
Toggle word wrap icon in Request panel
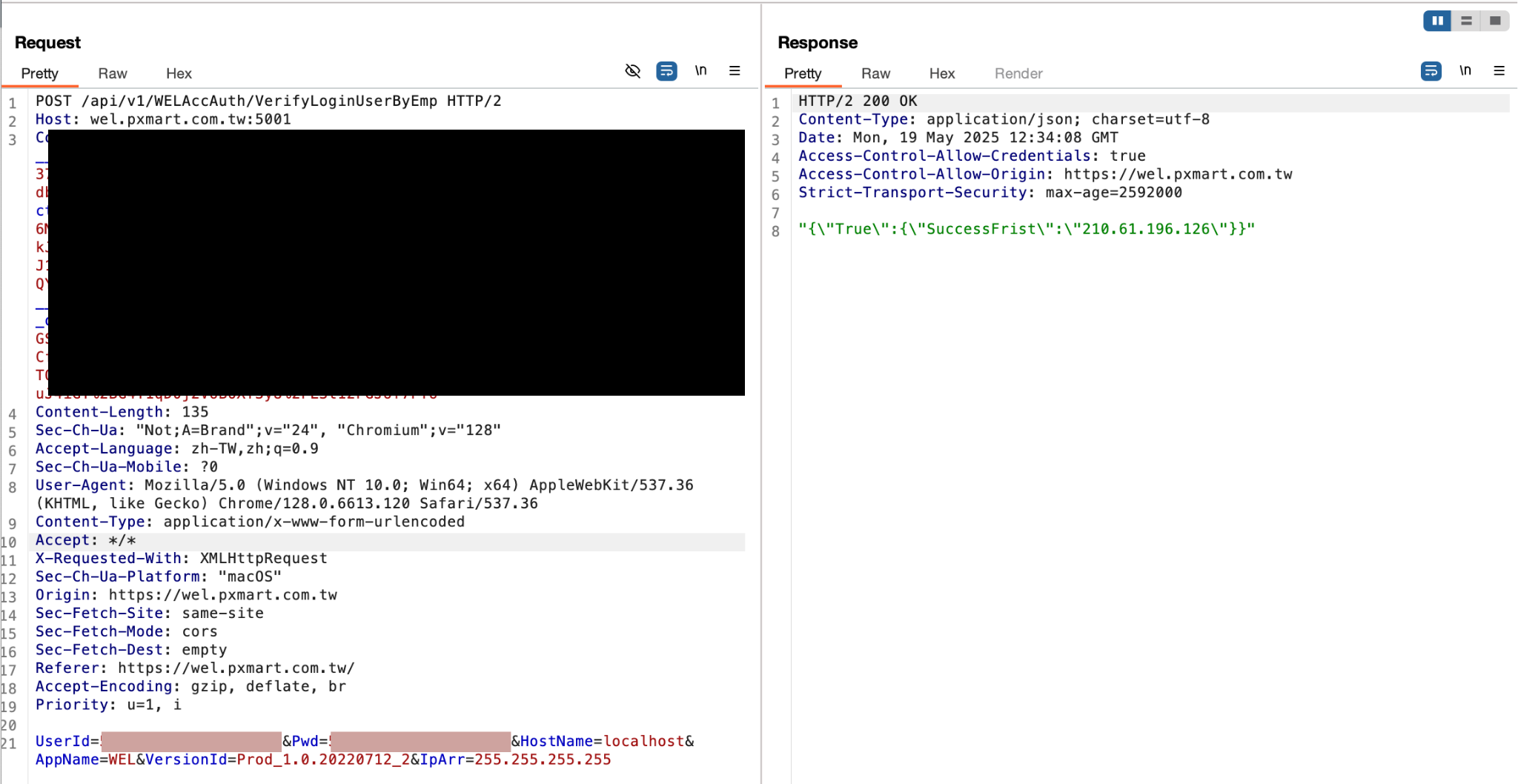666,70
